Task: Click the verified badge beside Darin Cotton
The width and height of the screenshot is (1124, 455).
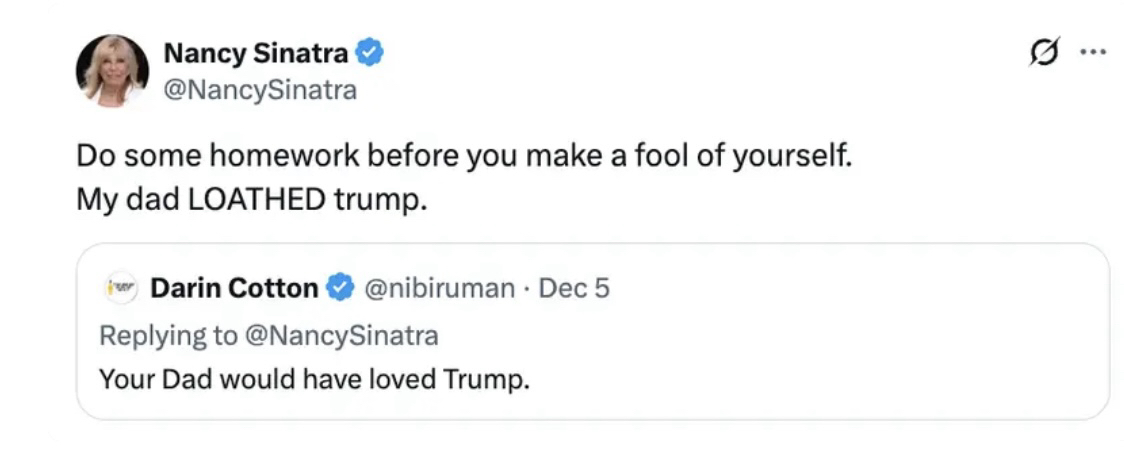Action: (341, 289)
